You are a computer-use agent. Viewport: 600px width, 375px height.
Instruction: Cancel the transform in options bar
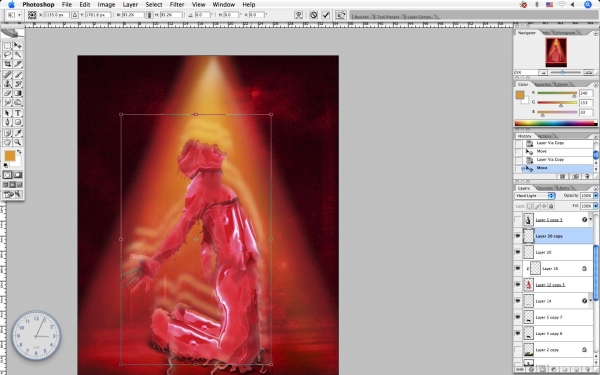(x=313, y=15)
